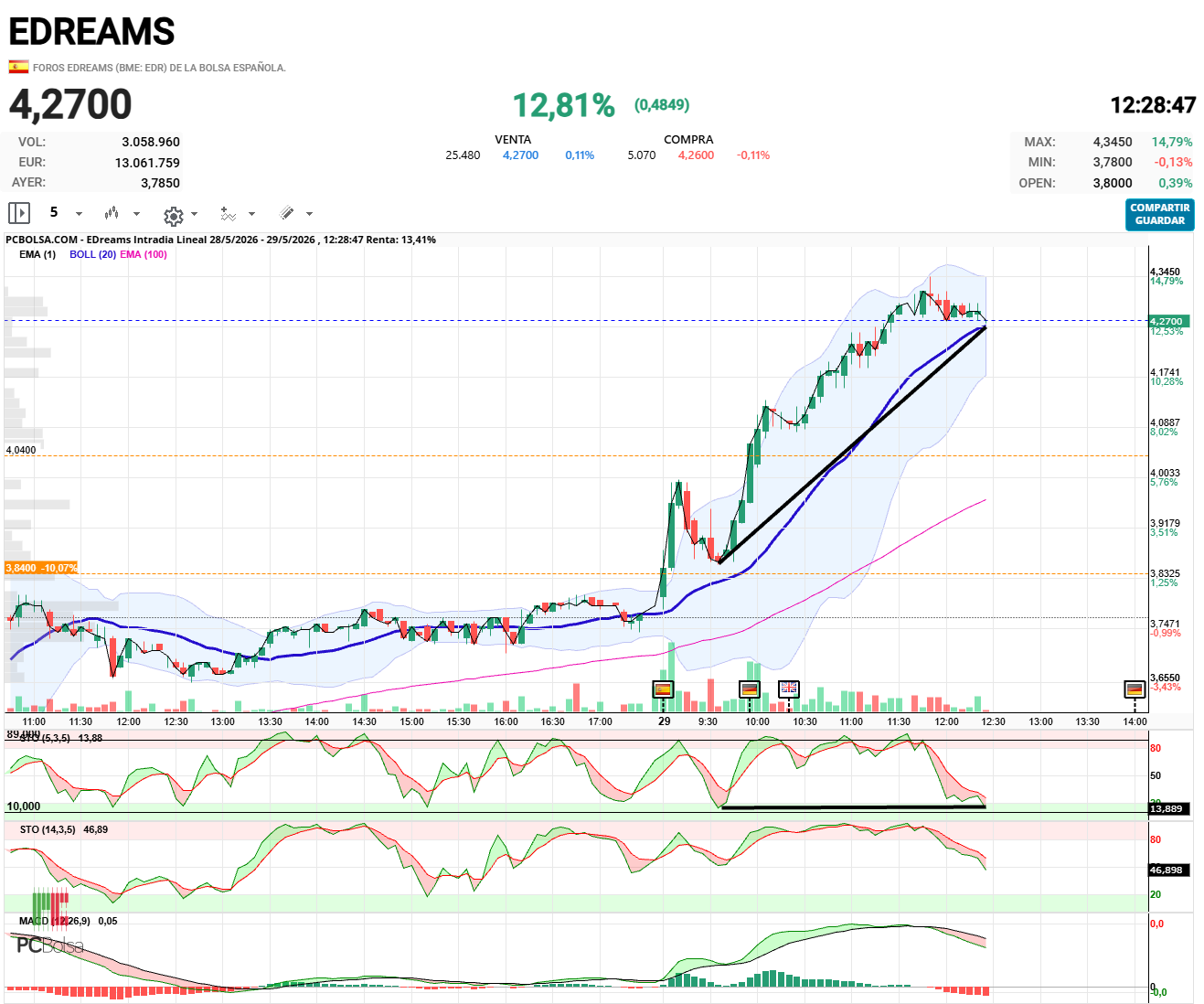Image resolution: width=1204 pixels, height=1004 pixels.
Task: Click the 10,000 level label in stochastic panel
Action: pos(24,806)
